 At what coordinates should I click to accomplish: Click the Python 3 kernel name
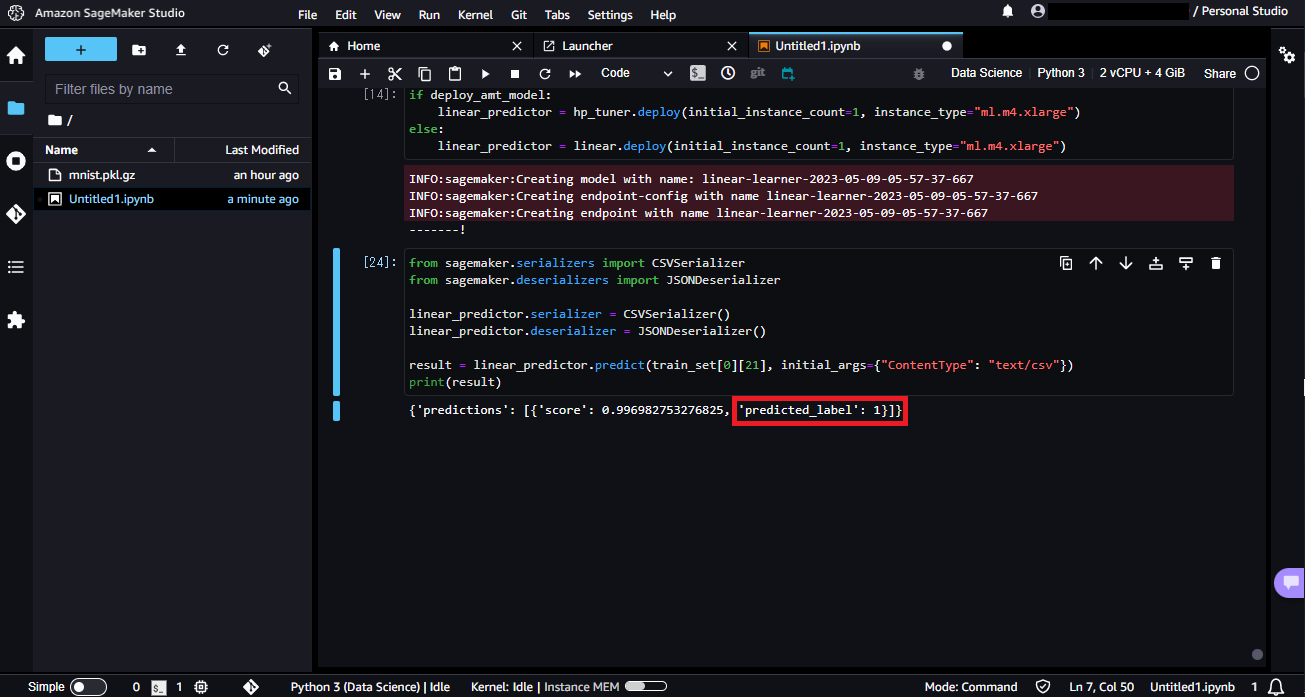click(x=1061, y=73)
